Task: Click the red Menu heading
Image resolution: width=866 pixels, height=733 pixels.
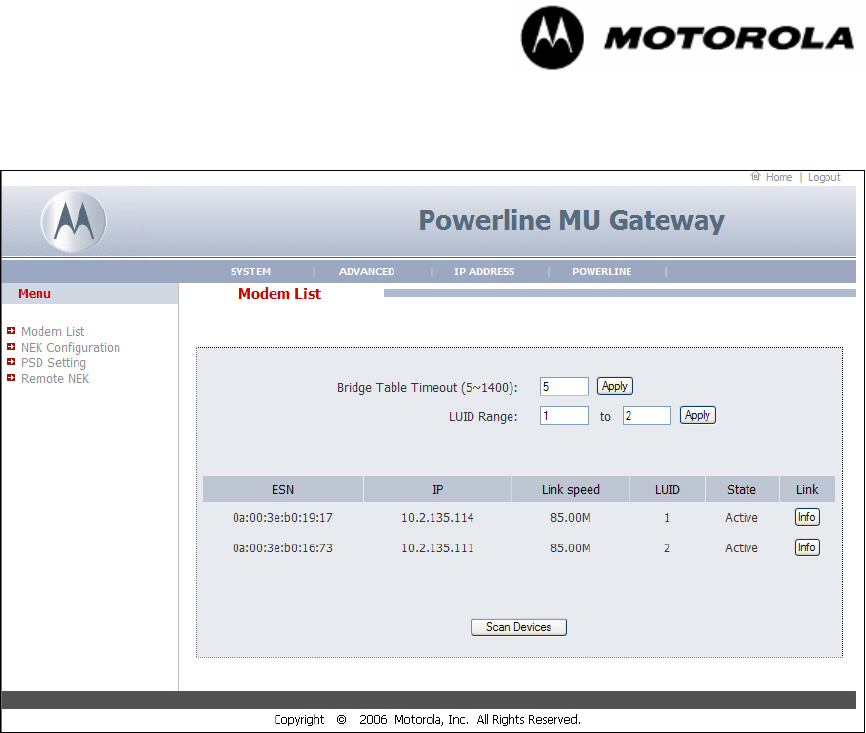Action: click(34, 294)
